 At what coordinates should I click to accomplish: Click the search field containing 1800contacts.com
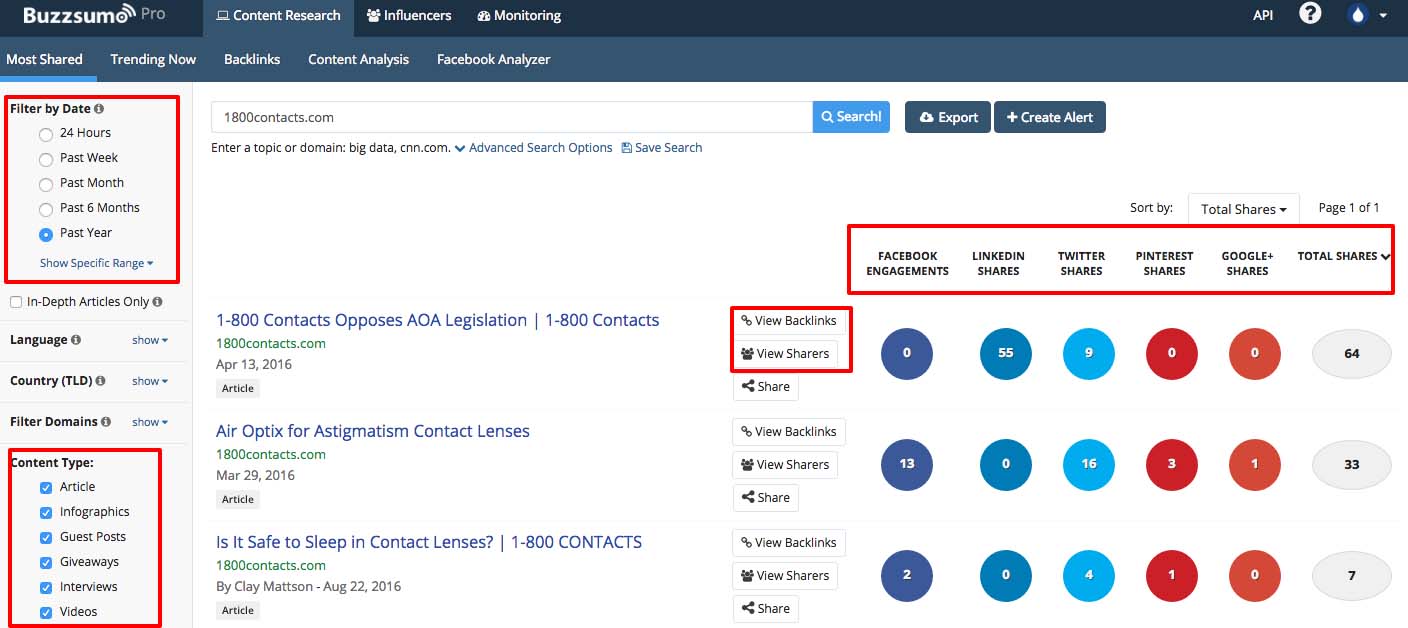pos(512,117)
